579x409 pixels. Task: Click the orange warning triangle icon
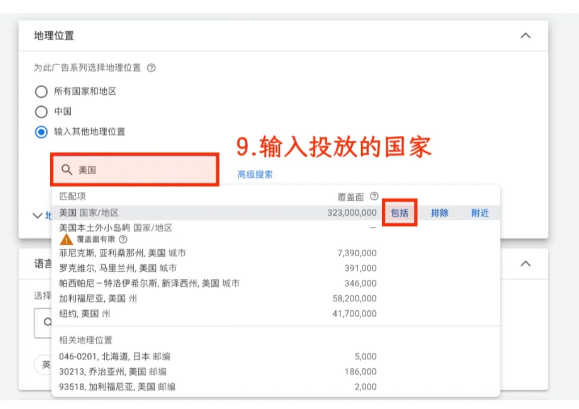tap(66, 240)
